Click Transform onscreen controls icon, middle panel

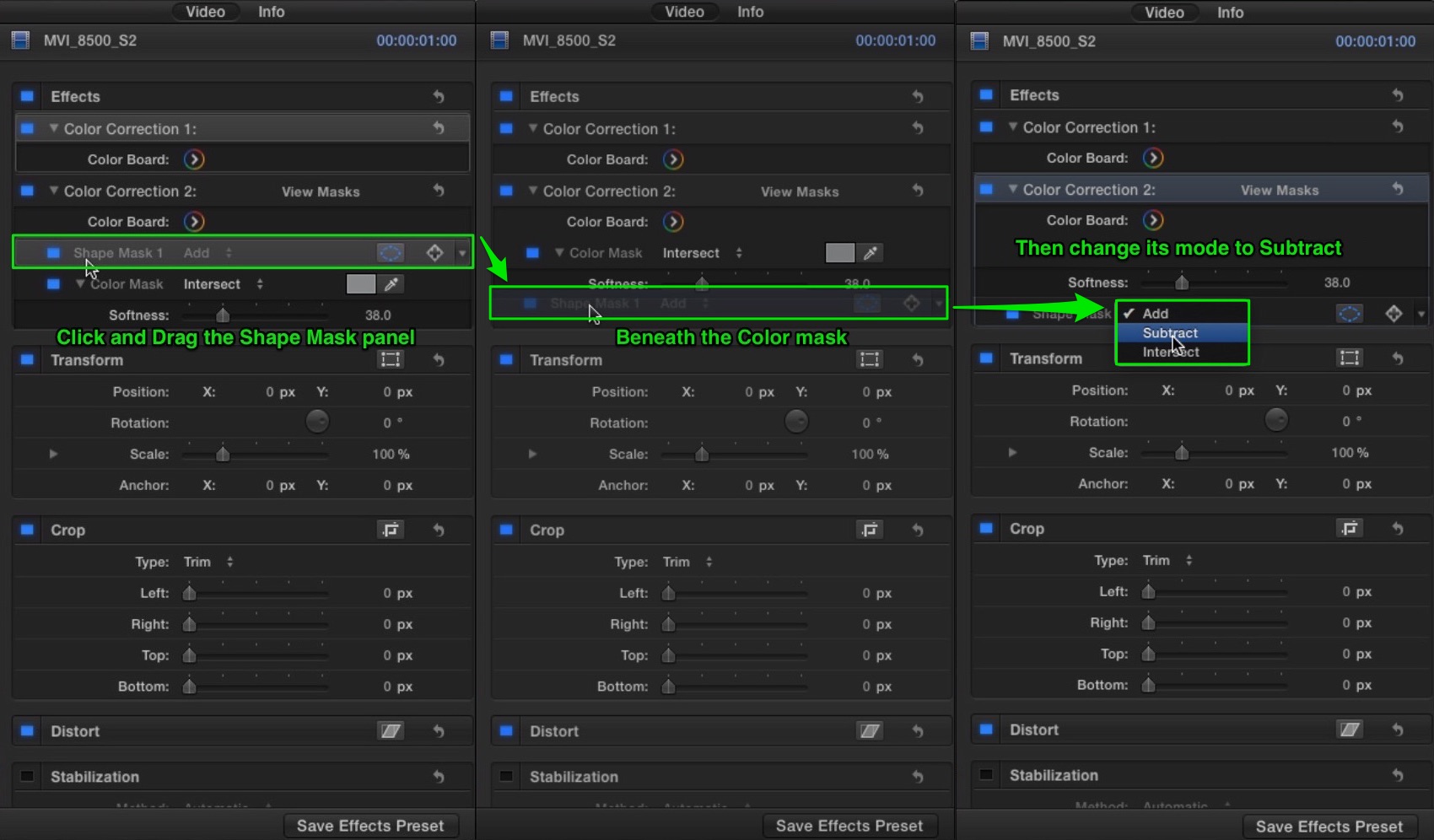[870, 360]
